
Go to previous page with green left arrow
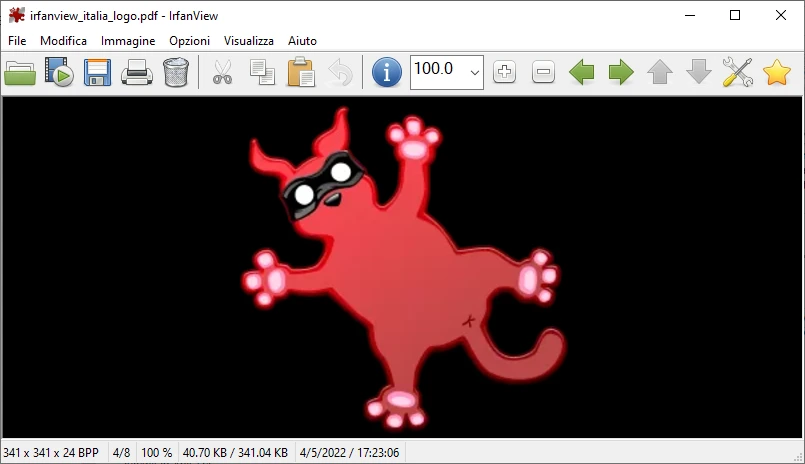coord(582,72)
